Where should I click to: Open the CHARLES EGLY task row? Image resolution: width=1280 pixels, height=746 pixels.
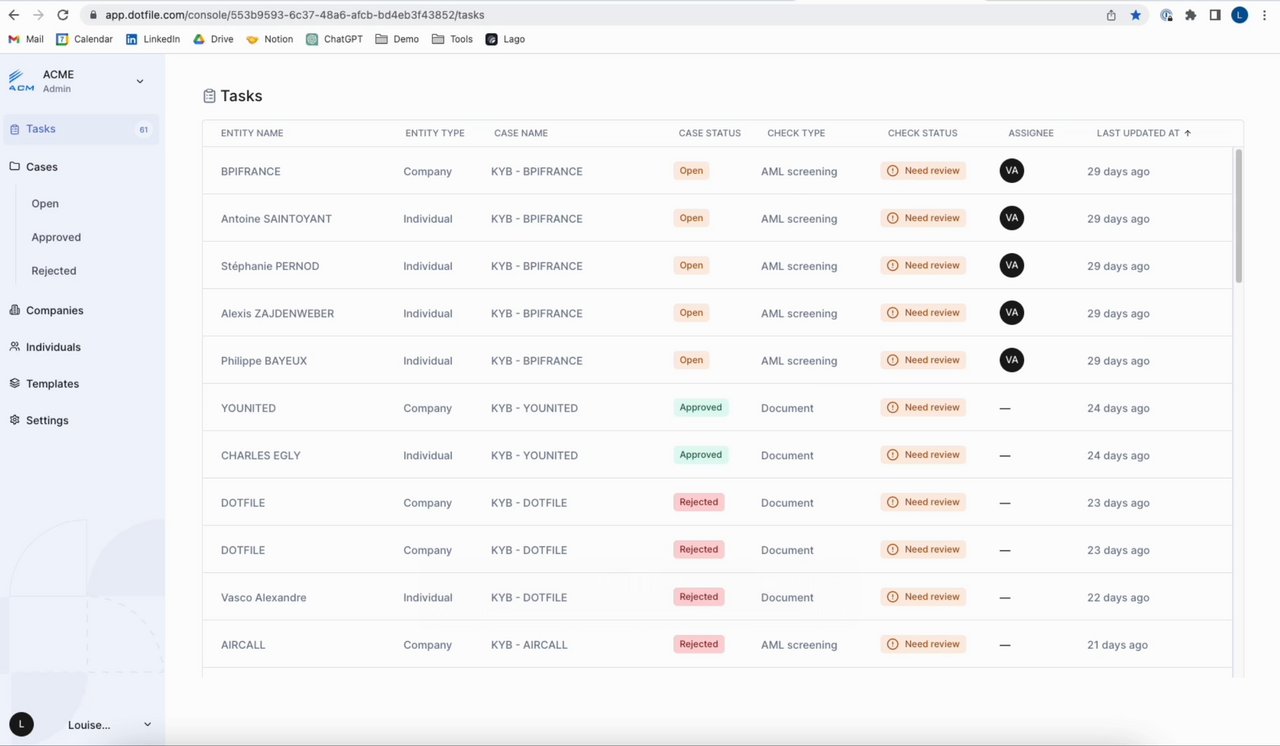coord(717,455)
